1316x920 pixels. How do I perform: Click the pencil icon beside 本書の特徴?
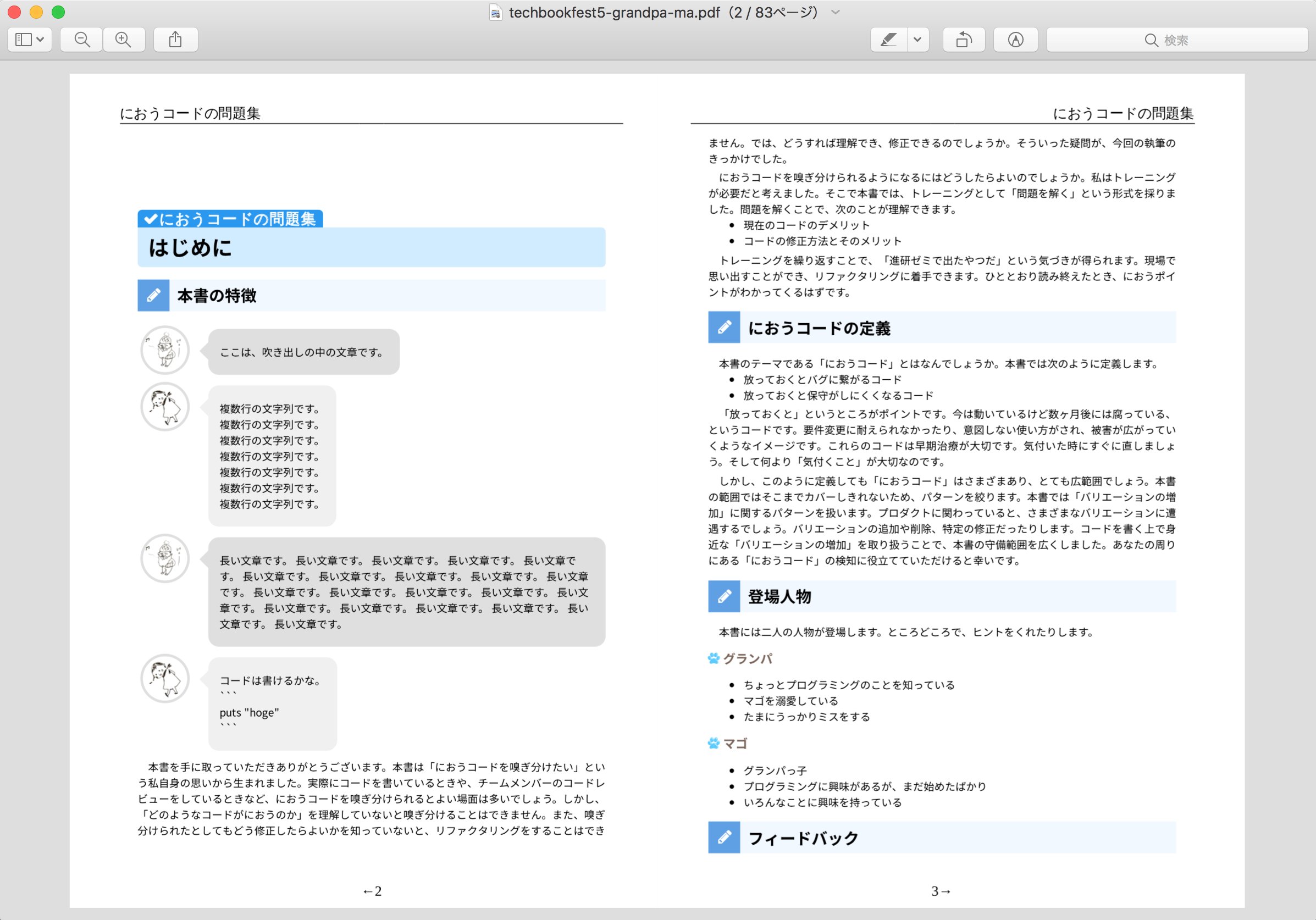tap(153, 295)
